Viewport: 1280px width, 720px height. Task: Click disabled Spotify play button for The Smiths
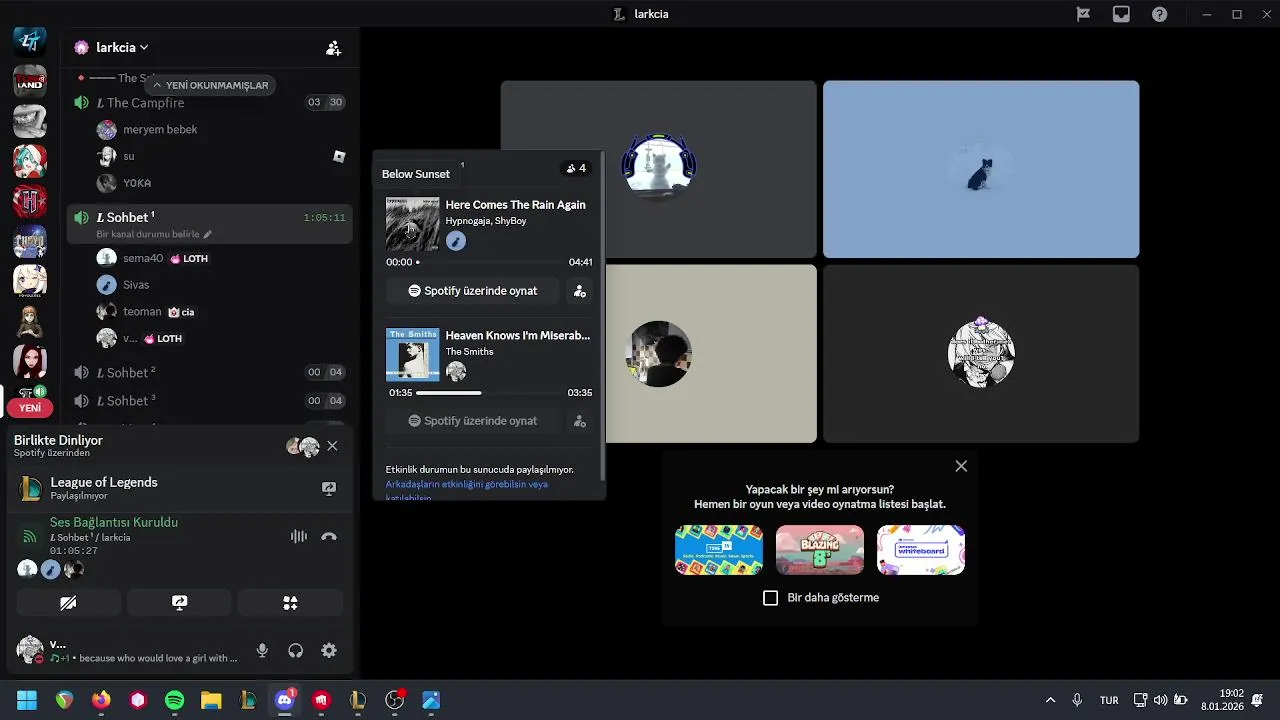472,421
